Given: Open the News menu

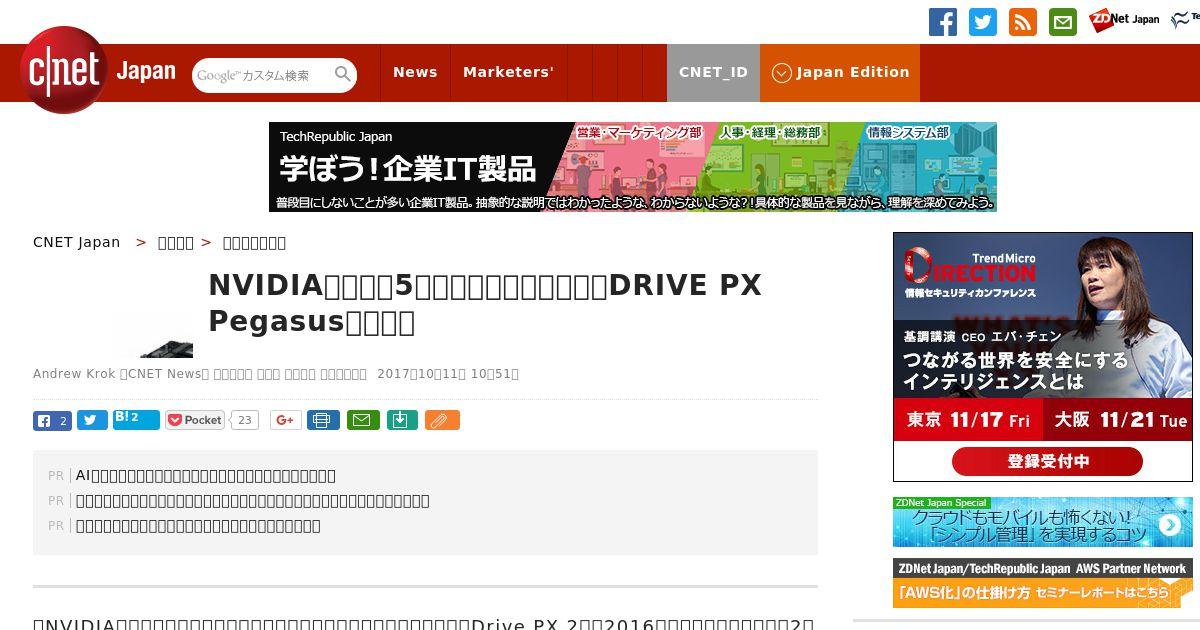Looking at the screenshot, I should [x=415, y=72].
